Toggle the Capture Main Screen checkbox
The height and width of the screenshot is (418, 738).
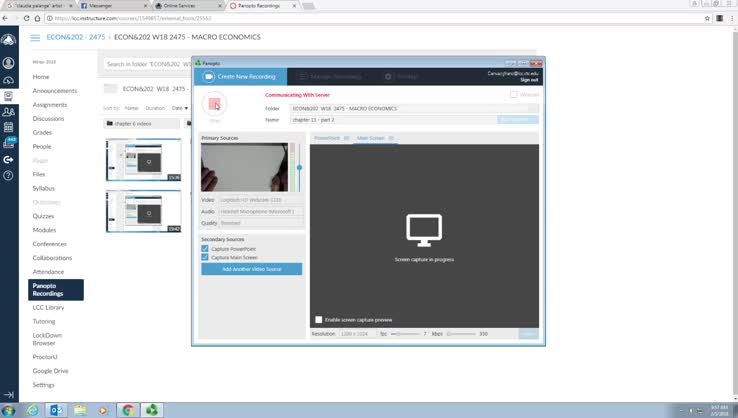[x=205, y=257]
